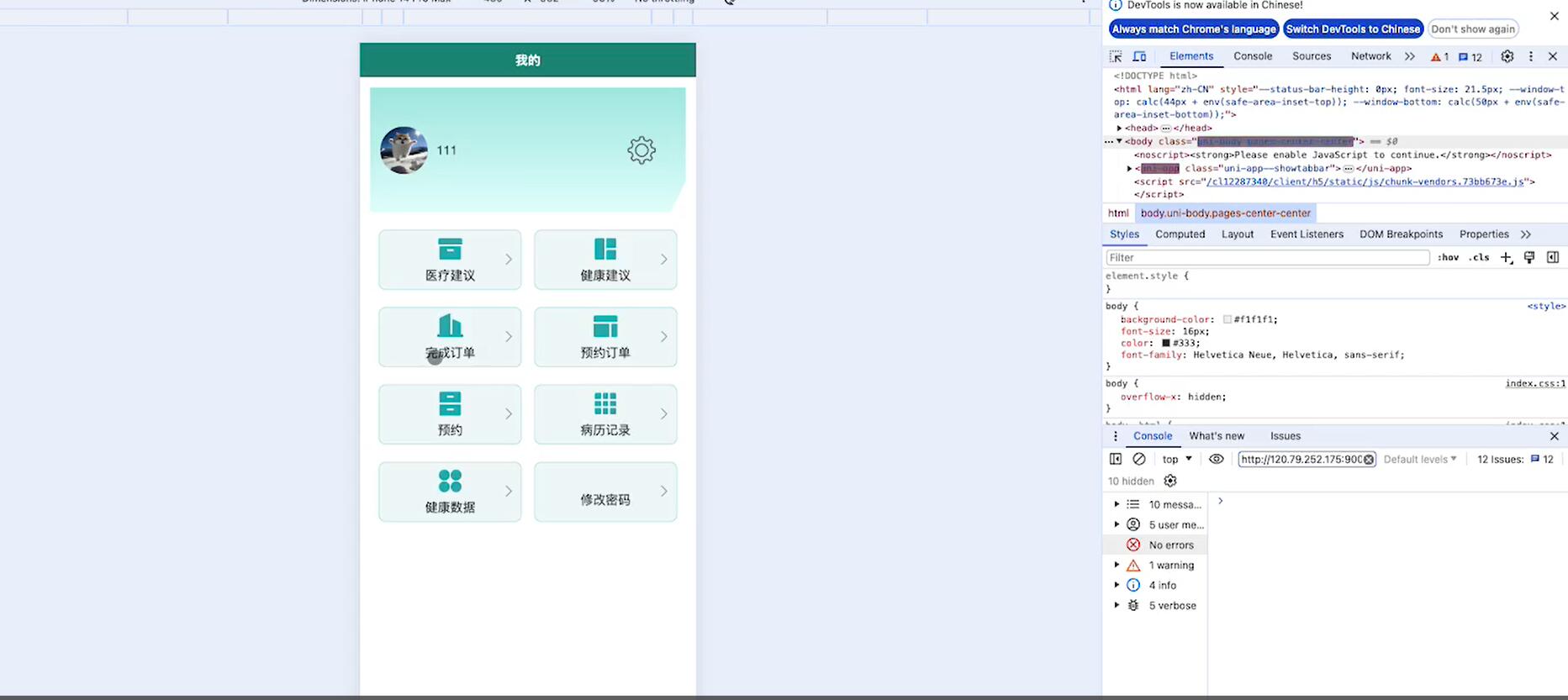Open the chunk-vendors script link

(1365, 182)
